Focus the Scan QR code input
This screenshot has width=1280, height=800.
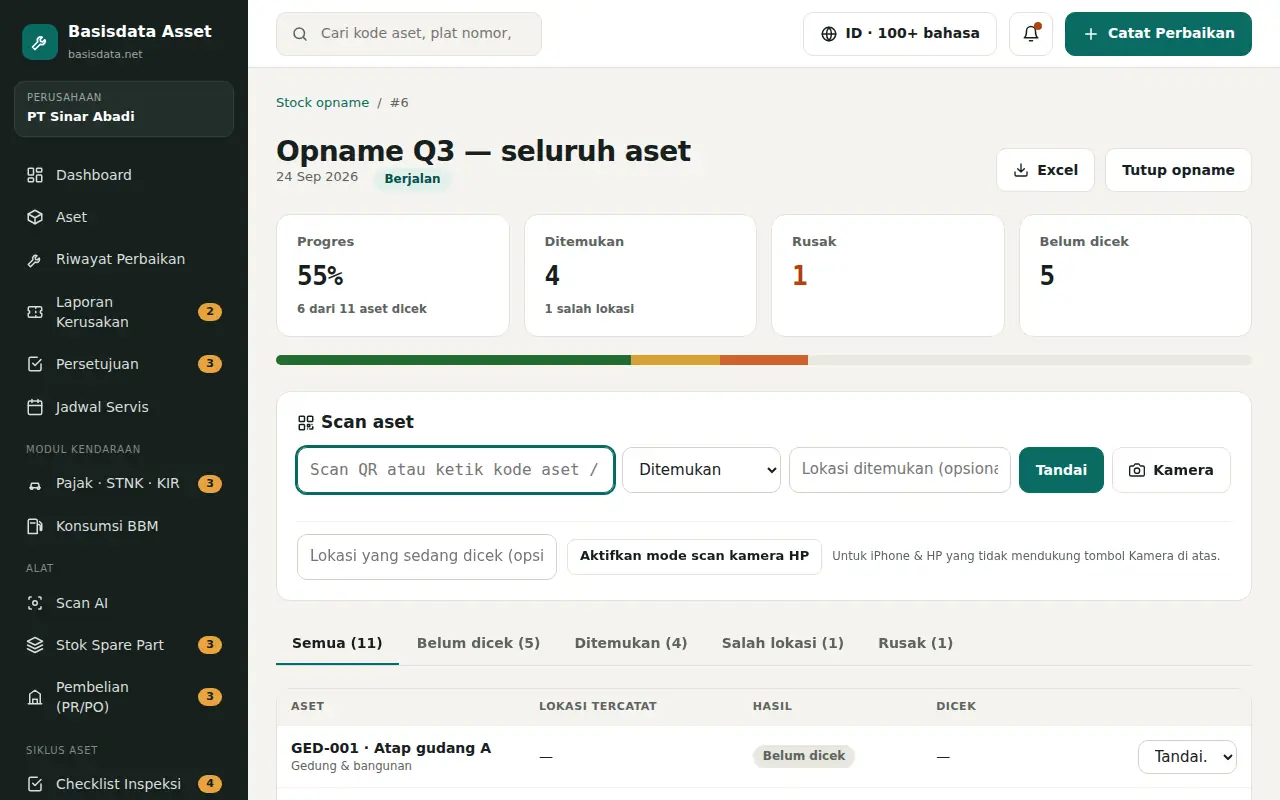(455, 470)
